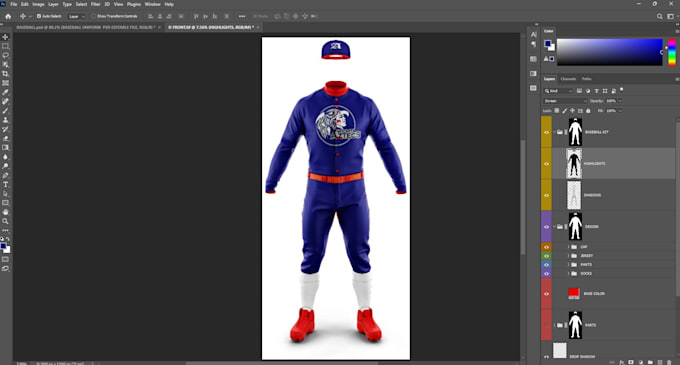The width and height of the screenshot is (680, 365).
Task: Select the Move tool in toolbar
Action: [x=5, y=37]
